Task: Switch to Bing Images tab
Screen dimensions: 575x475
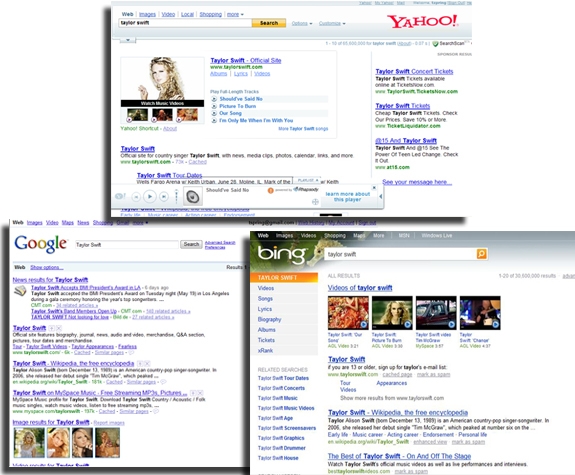Action: coord(284,235)
